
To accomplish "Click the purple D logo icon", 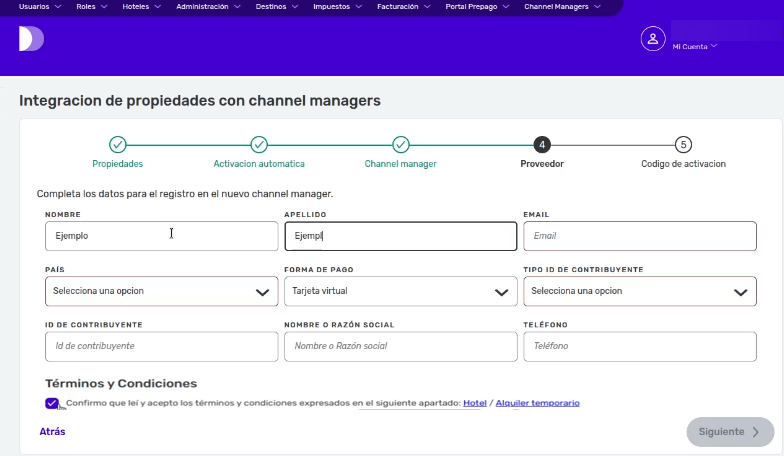I will pyautogui.click(x=30, y=39).
